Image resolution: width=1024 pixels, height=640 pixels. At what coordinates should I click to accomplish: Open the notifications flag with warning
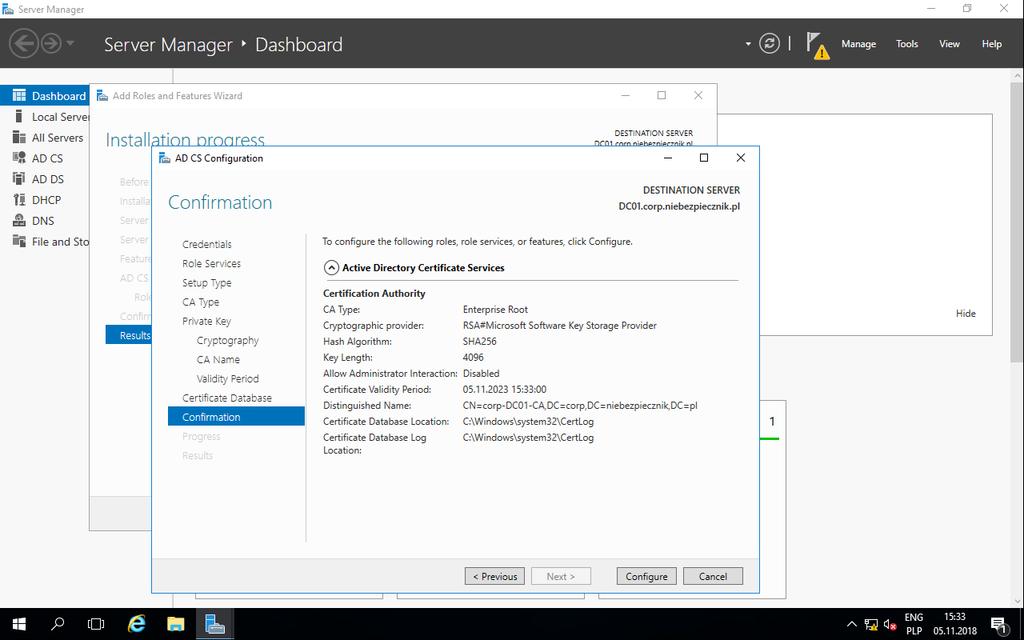(817, 45)
